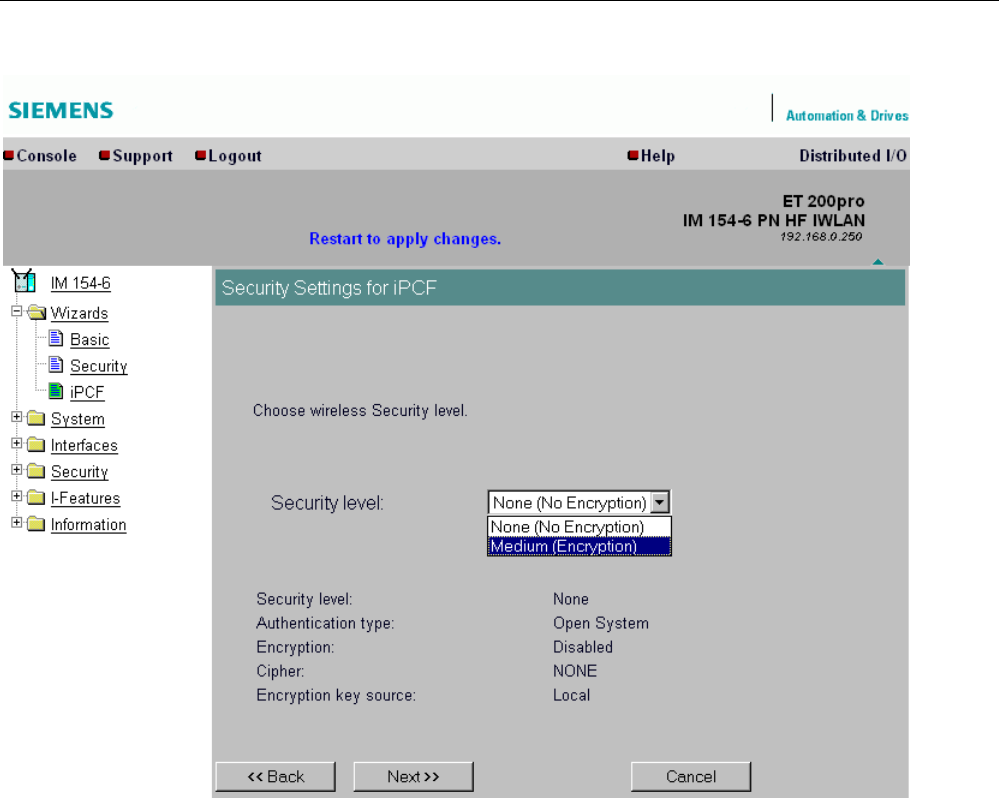Click the Distributed I/O text

(x=853, y=156)
